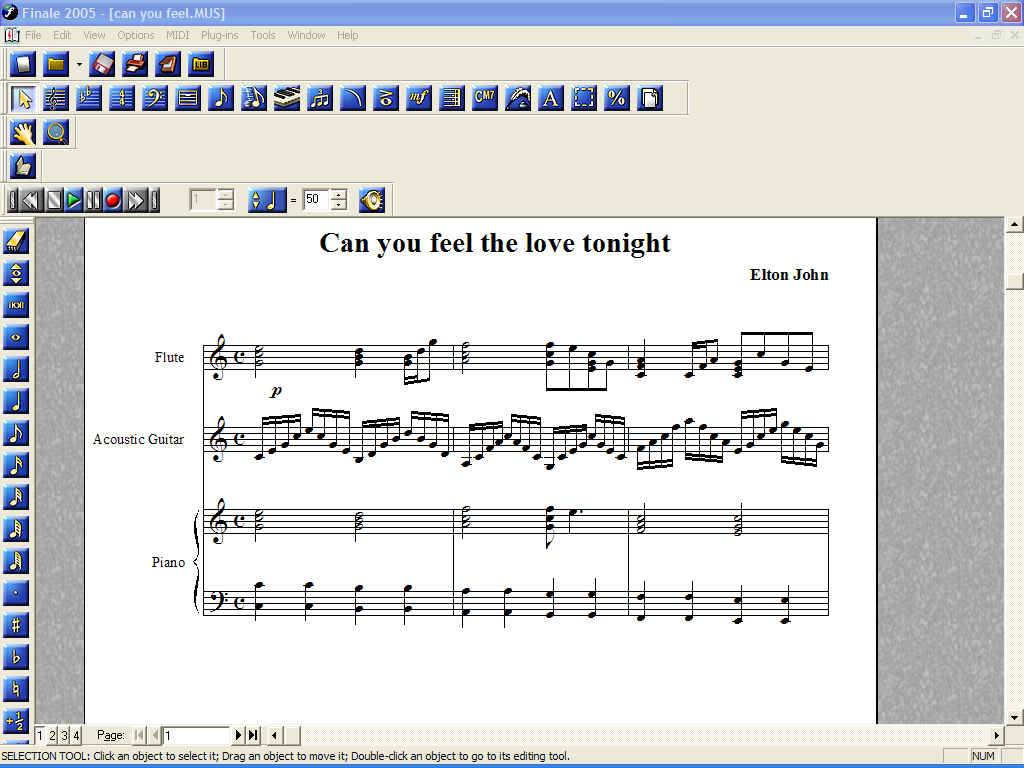Select the Smart Shape slur tool
Viewport: 1024px width, 768px height.
pyautogui.click(x=353, y=98)
